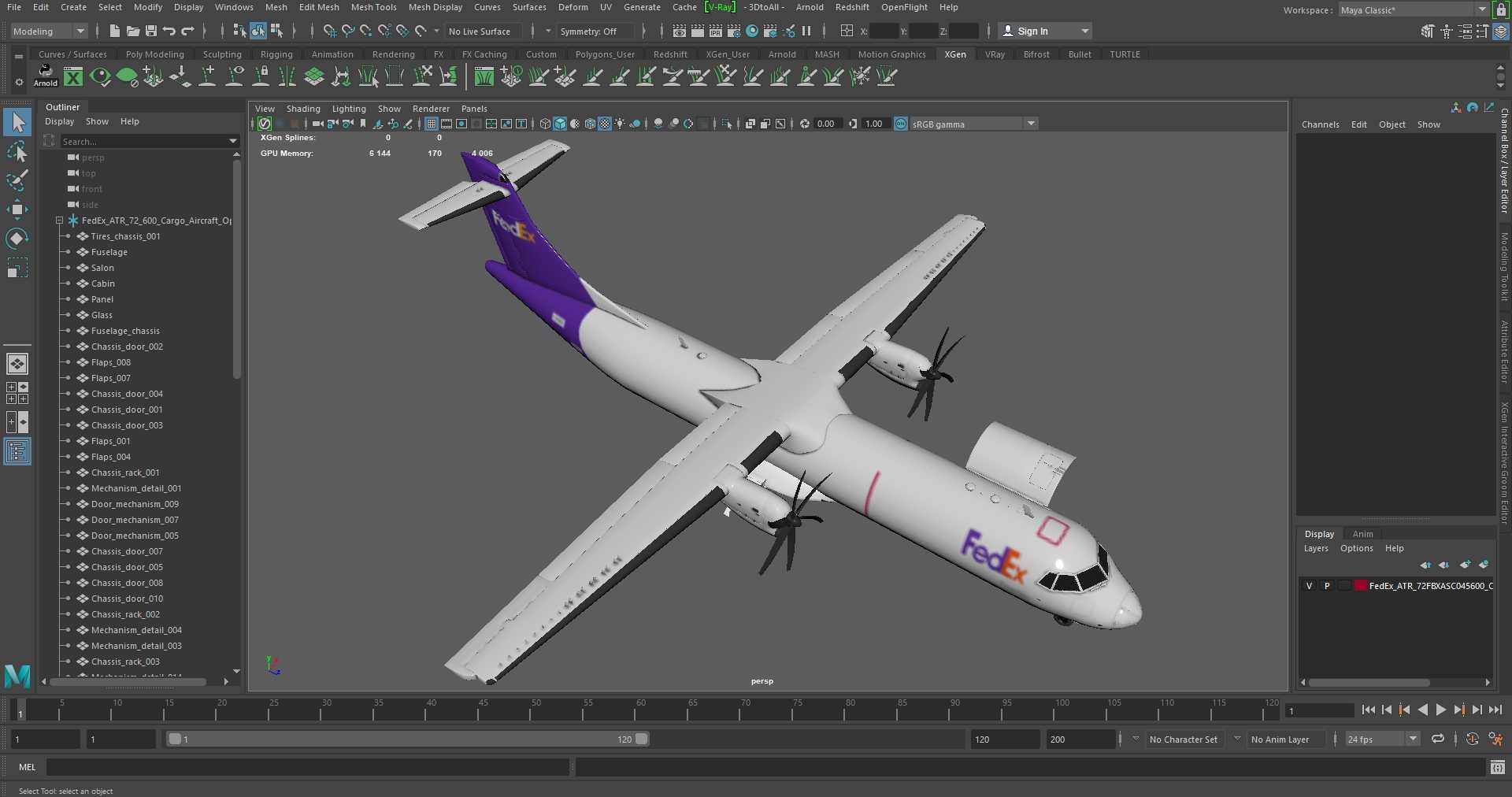
Task: Toggle the viewport grid display
Action: pyautogui.click(x=432, y=124)
